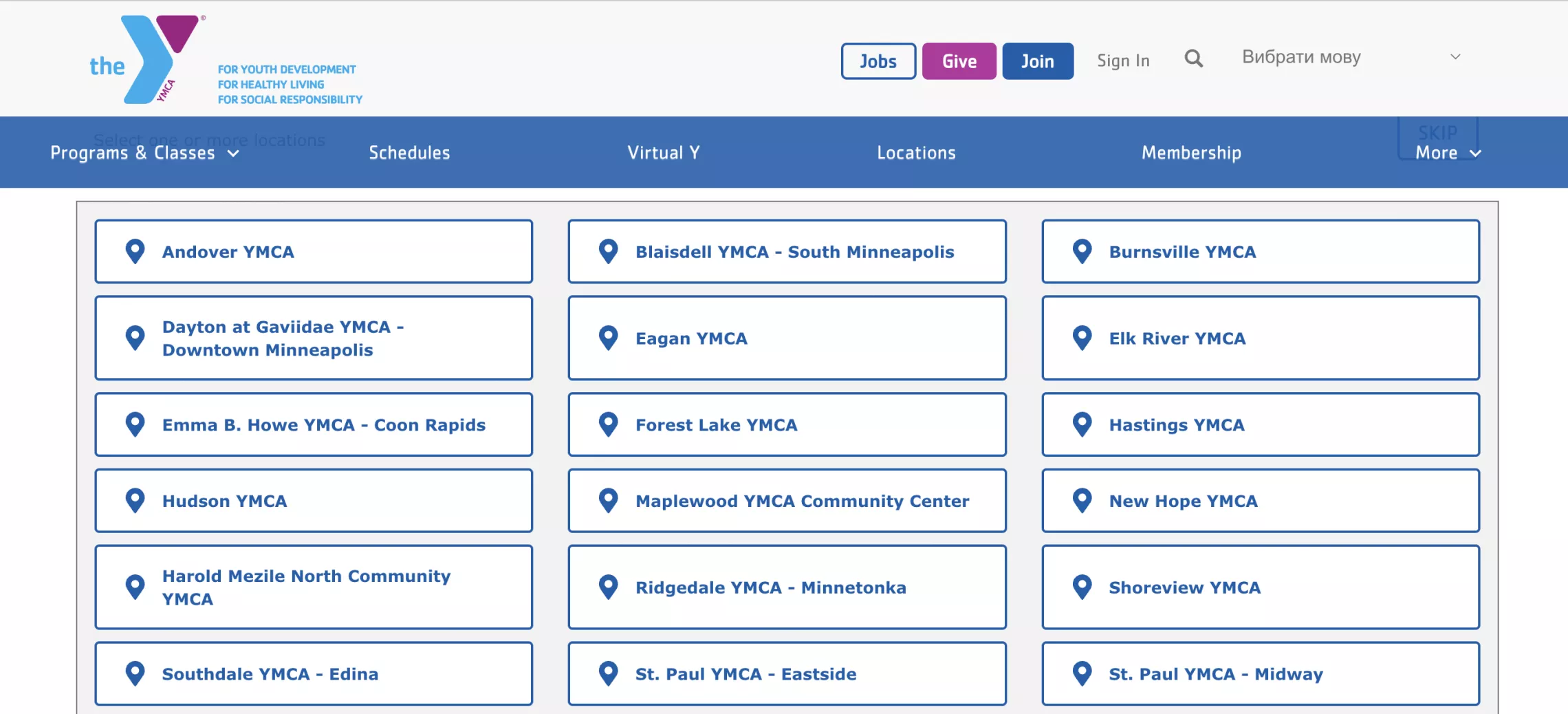1568x714 pixels.
Task: Click the pin icon beside Harold Mezile North
Action: [135, 587]
